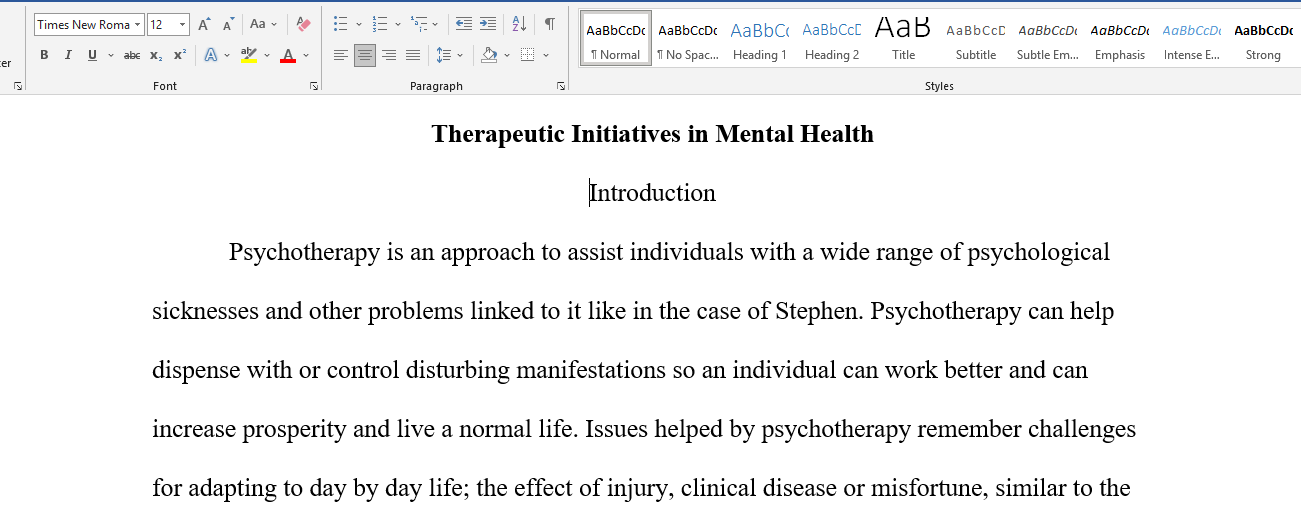Apply bulleted list
The height and width of the screenshot is (526, 1301).
[x=340, y=24]
